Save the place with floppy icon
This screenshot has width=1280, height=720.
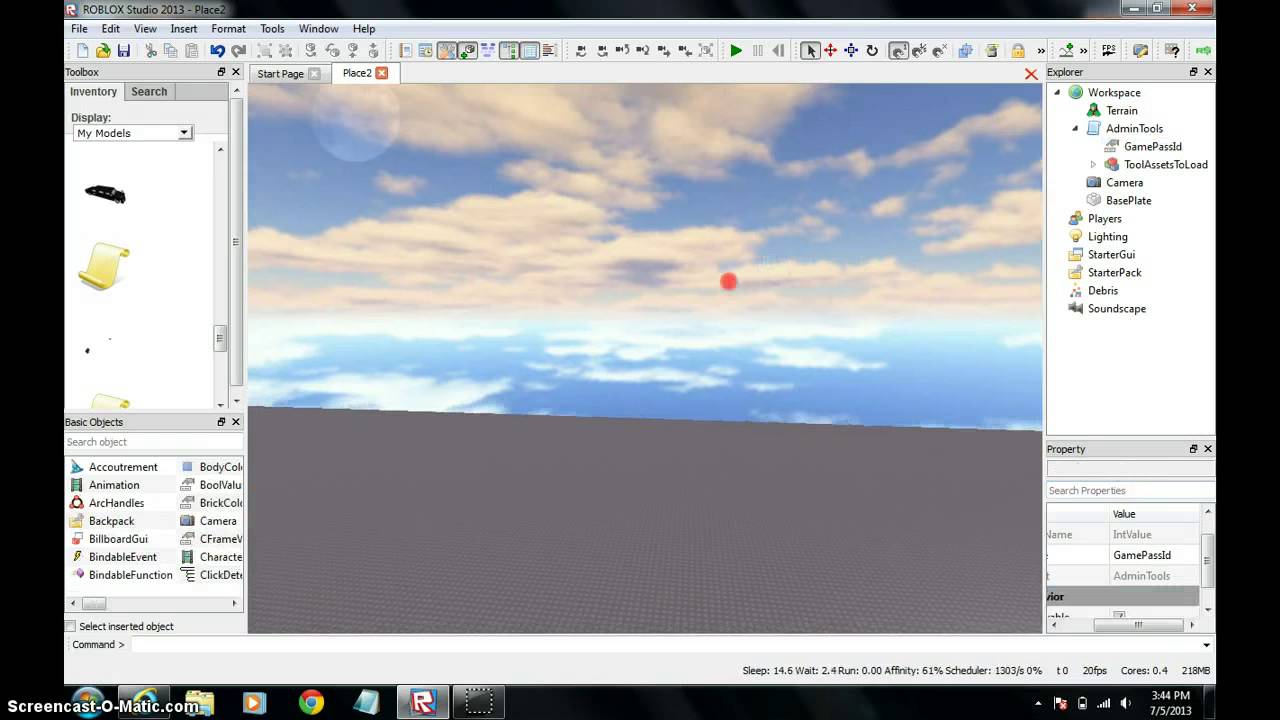click(124, 51)
